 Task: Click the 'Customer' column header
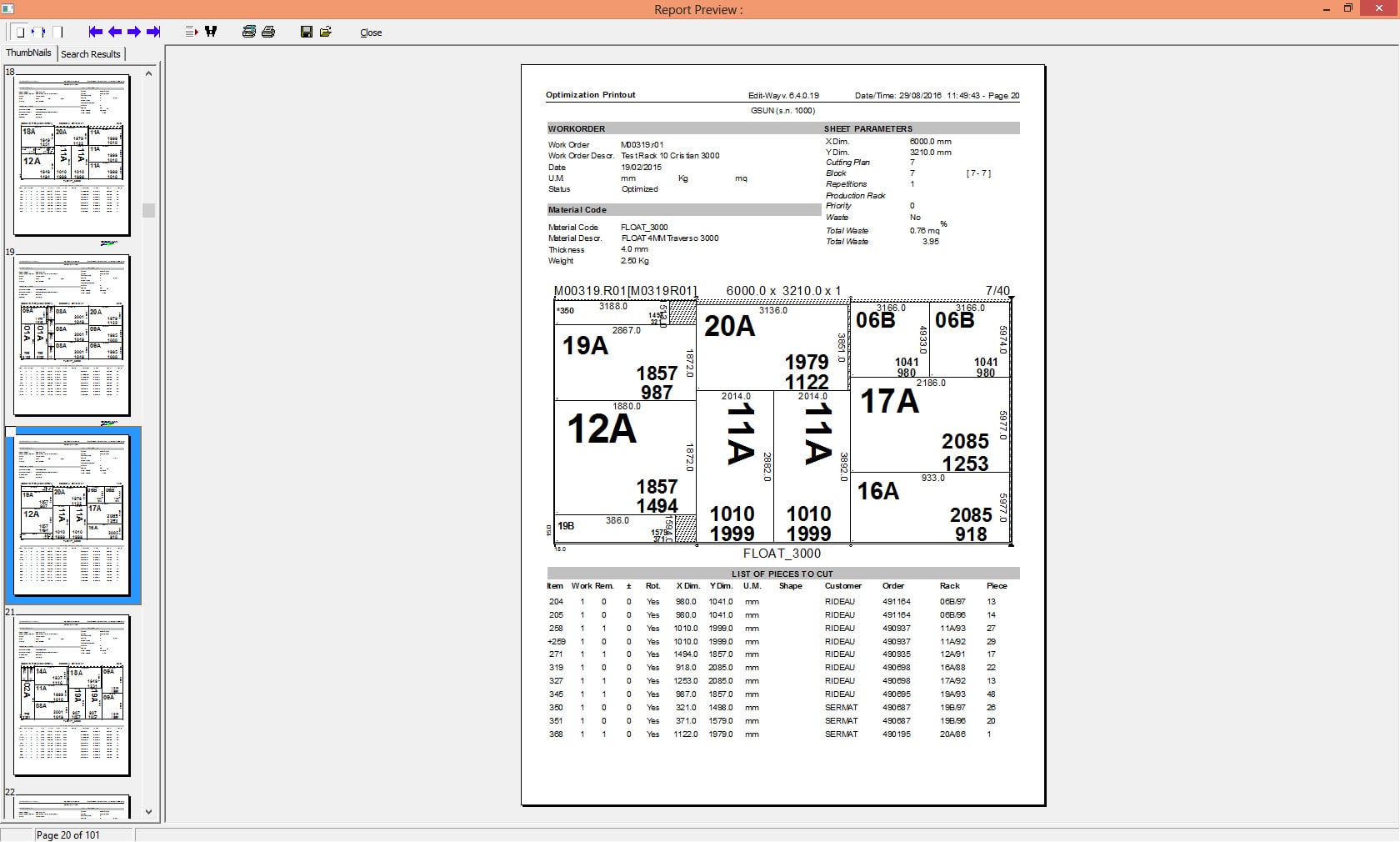click(842, 586)
